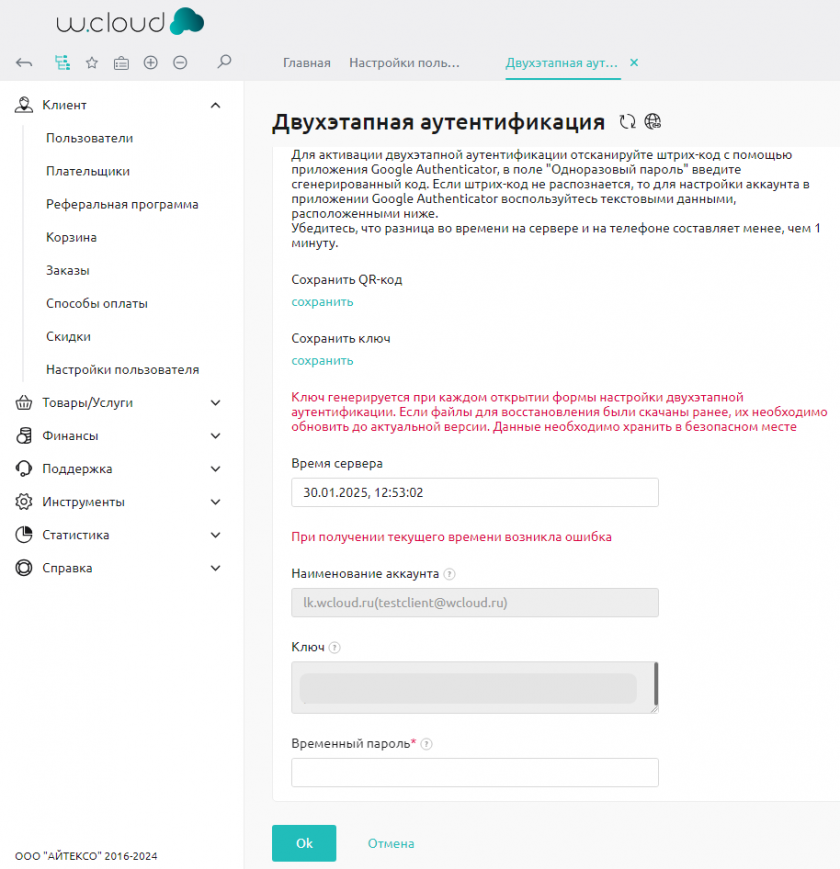The image size is (840, 869).
Task: Collapse the Клиент menu section
Action: pyautogui.click(x=215, y=105)
